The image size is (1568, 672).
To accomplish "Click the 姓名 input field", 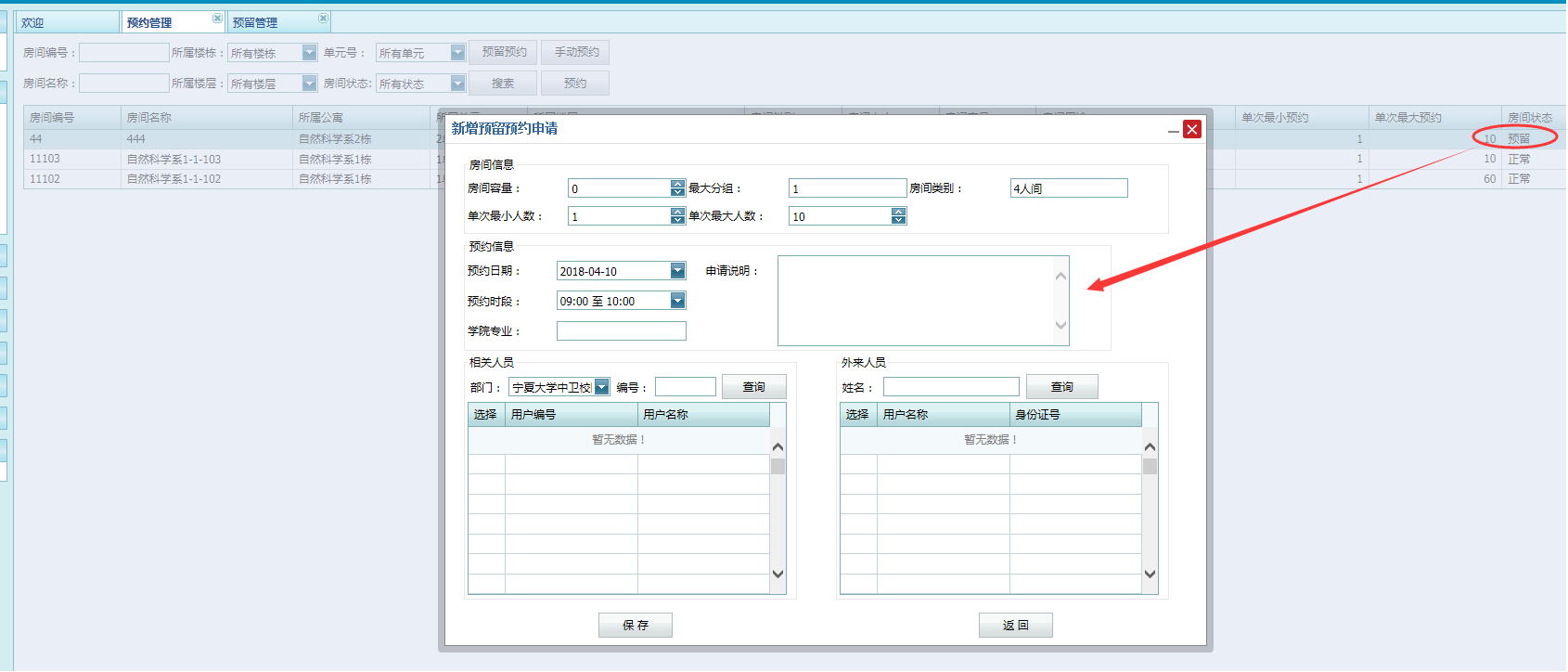I will pos(951,387).
